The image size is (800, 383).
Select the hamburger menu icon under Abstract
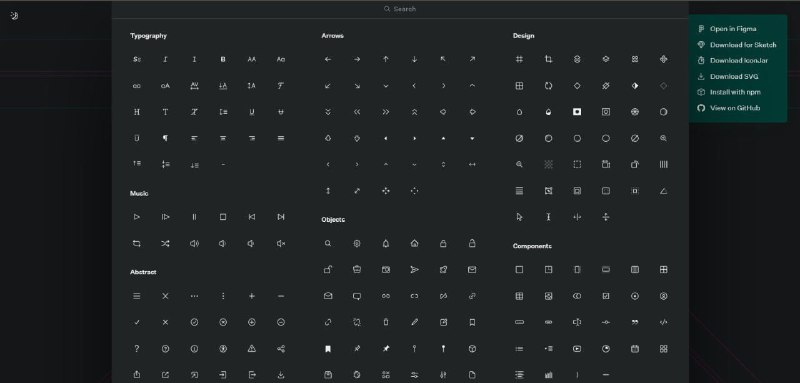(x=137, y=296)
